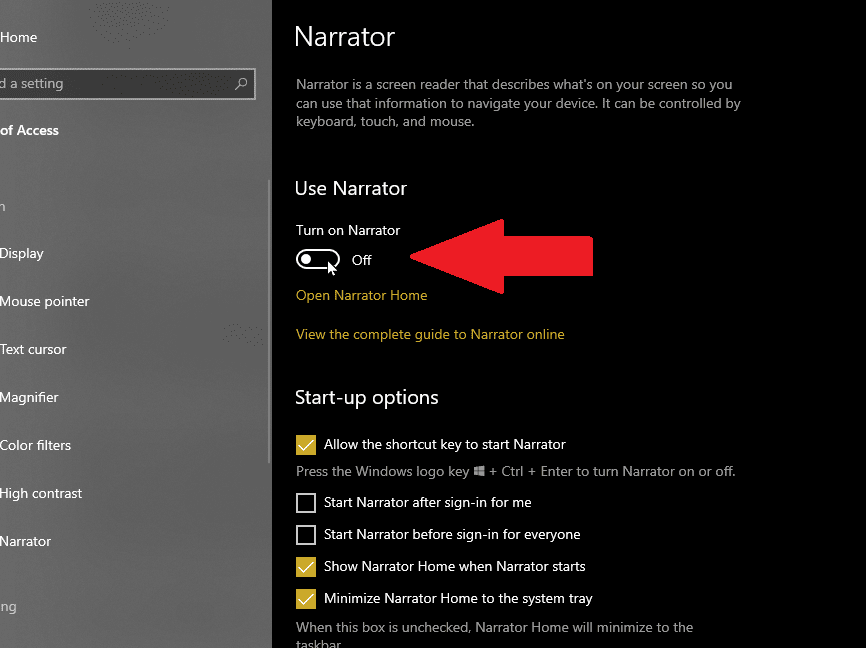Open Color filters settings in sidebar
This screenshot has height=648, width=866.
point(35,445)
